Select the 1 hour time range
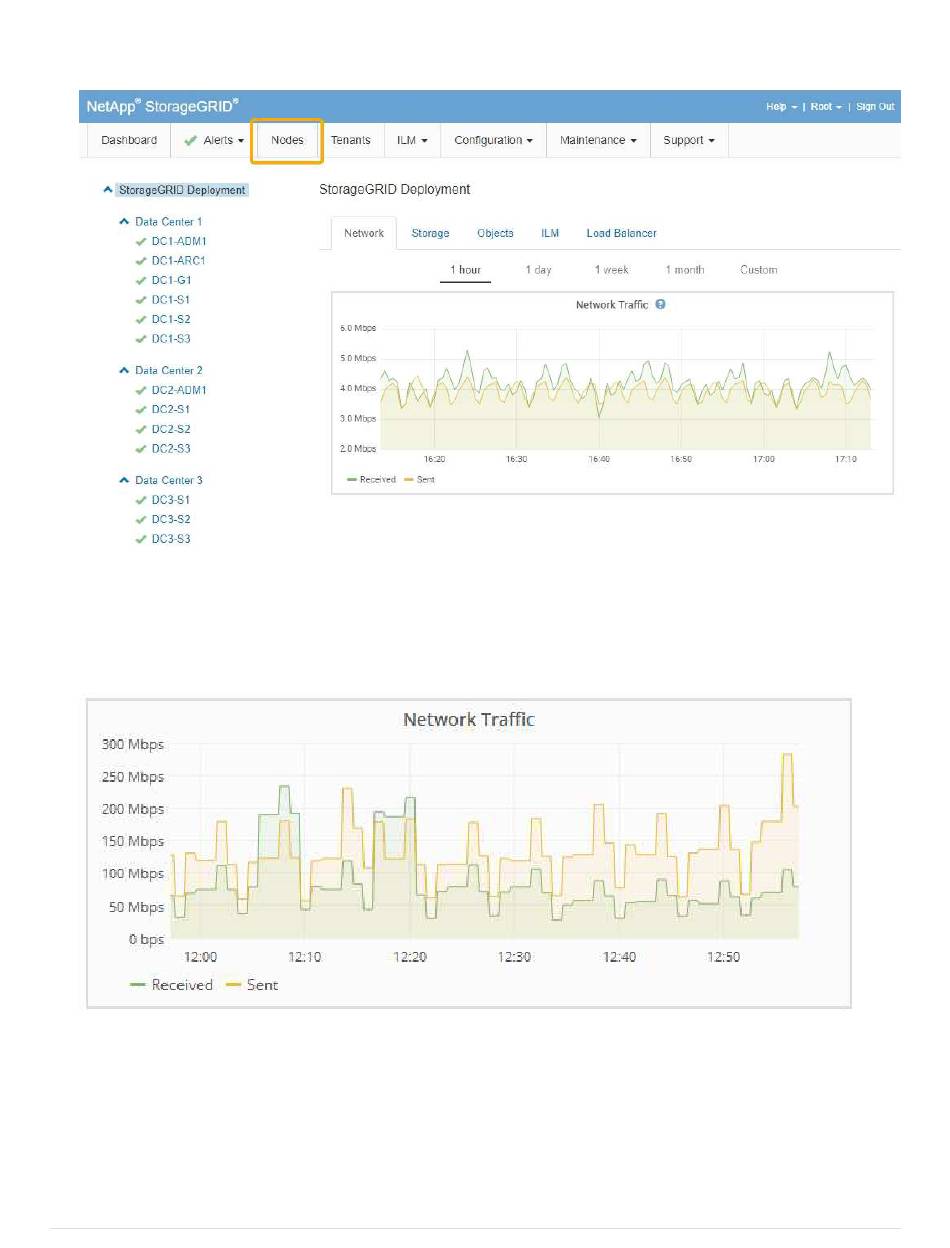Image resolution: width=950 pixels, height=1248 pixels. pyautogui.click(x=466, y=270)
